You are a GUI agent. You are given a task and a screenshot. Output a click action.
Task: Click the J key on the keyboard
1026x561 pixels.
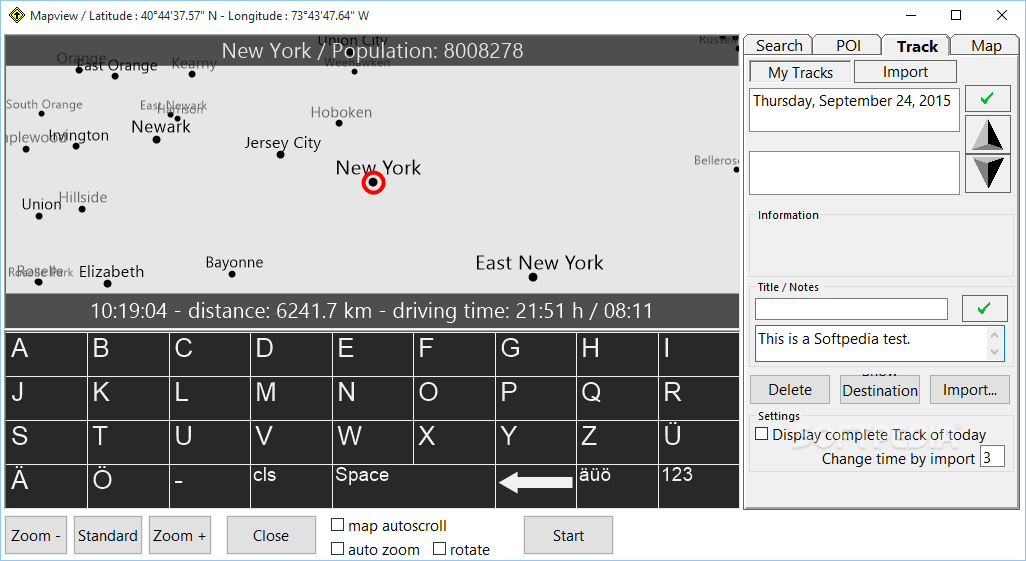coord(46,398)
